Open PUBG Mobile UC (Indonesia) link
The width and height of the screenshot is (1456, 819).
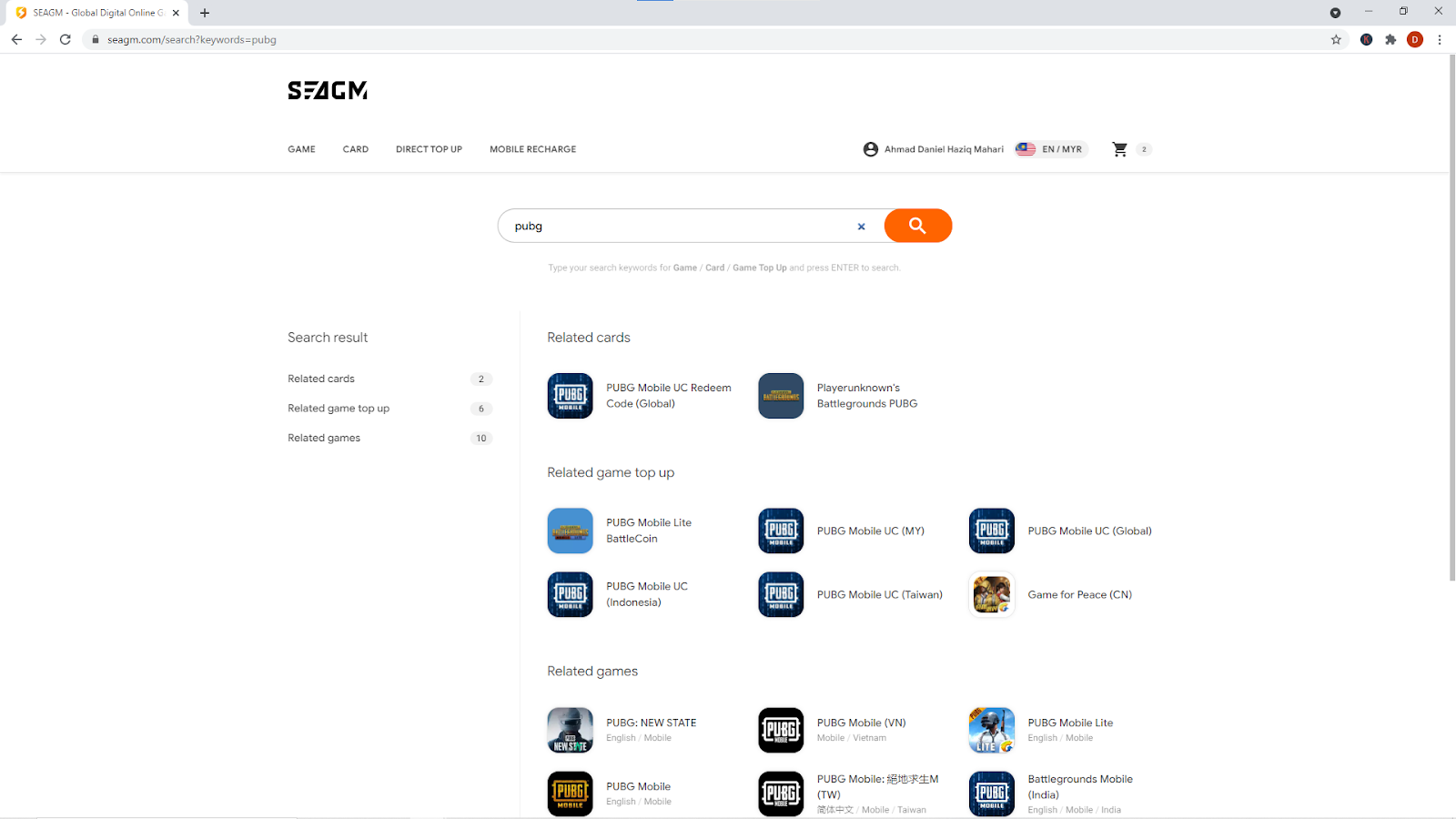(647, 594)
